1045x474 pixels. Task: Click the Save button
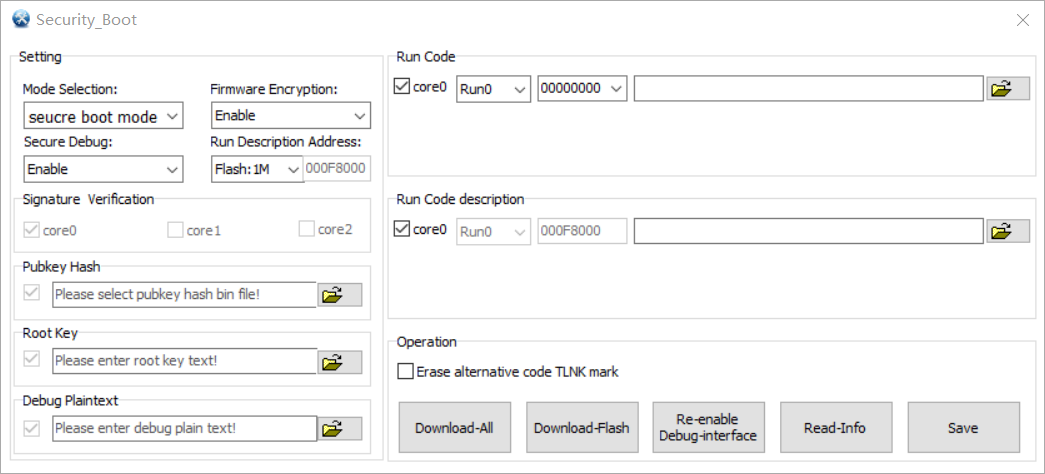tap(963, 427)
